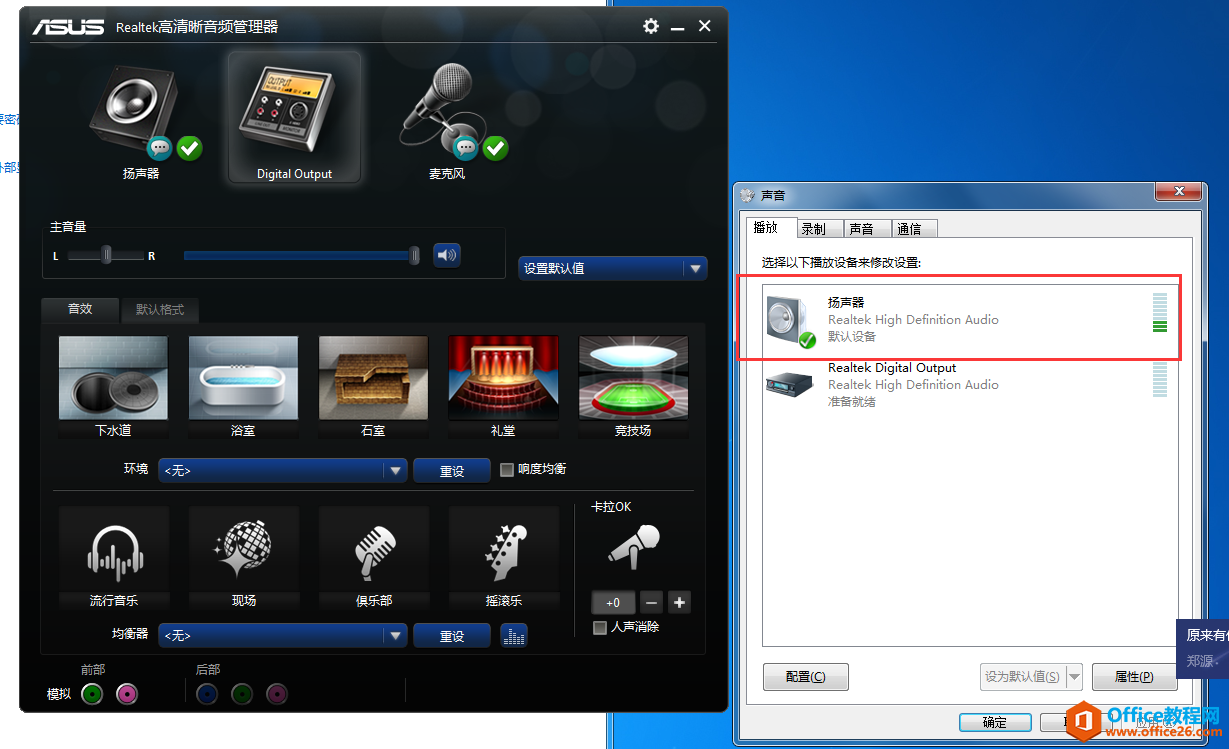Choose the 竞技场 environment effect

633,388
